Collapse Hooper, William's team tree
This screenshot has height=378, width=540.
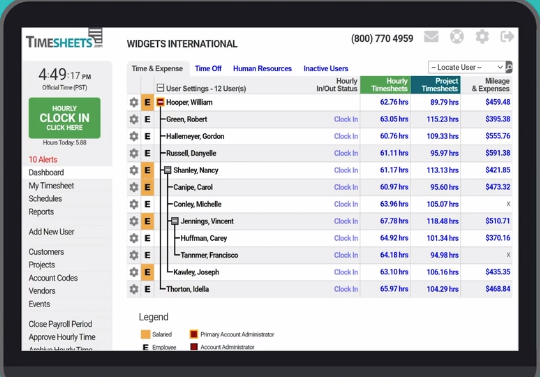[160, 102]
